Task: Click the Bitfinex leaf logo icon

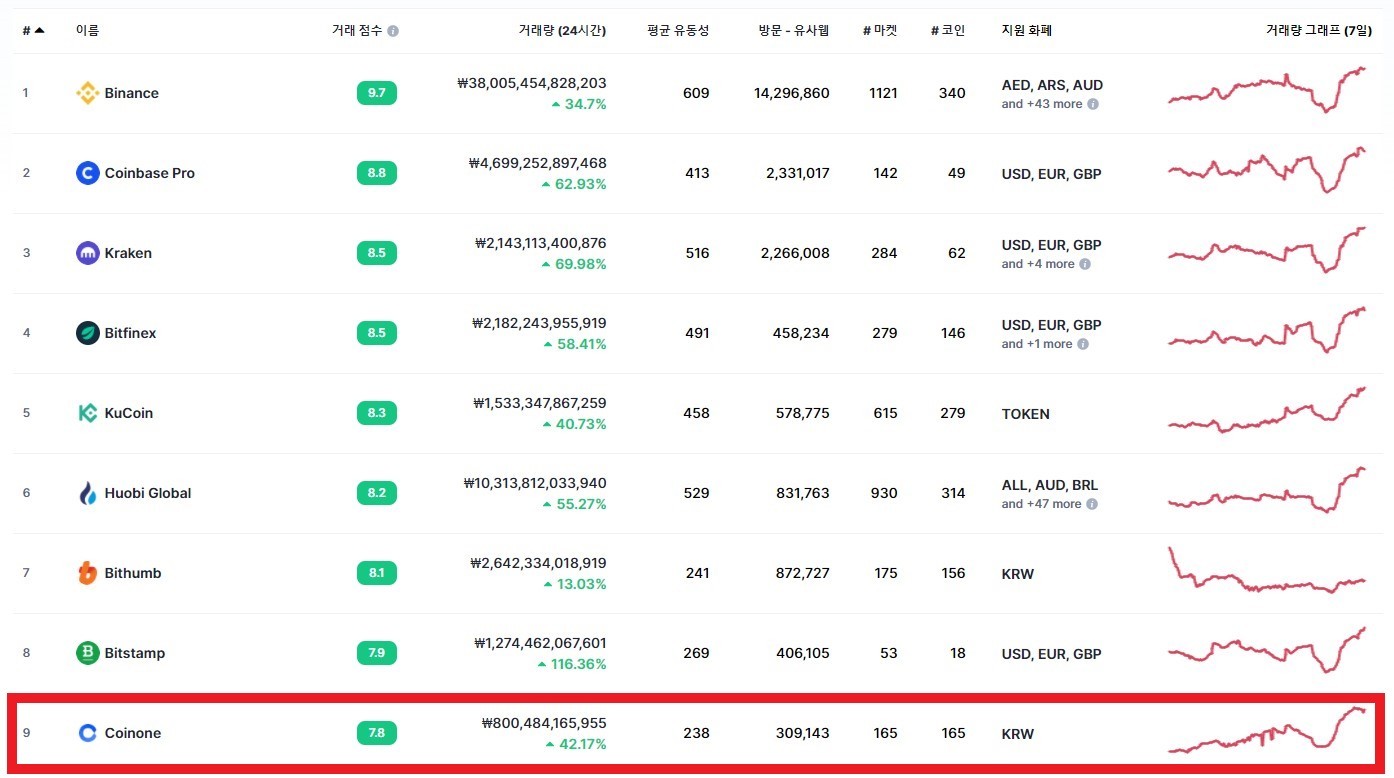Action: coord(88,333)
